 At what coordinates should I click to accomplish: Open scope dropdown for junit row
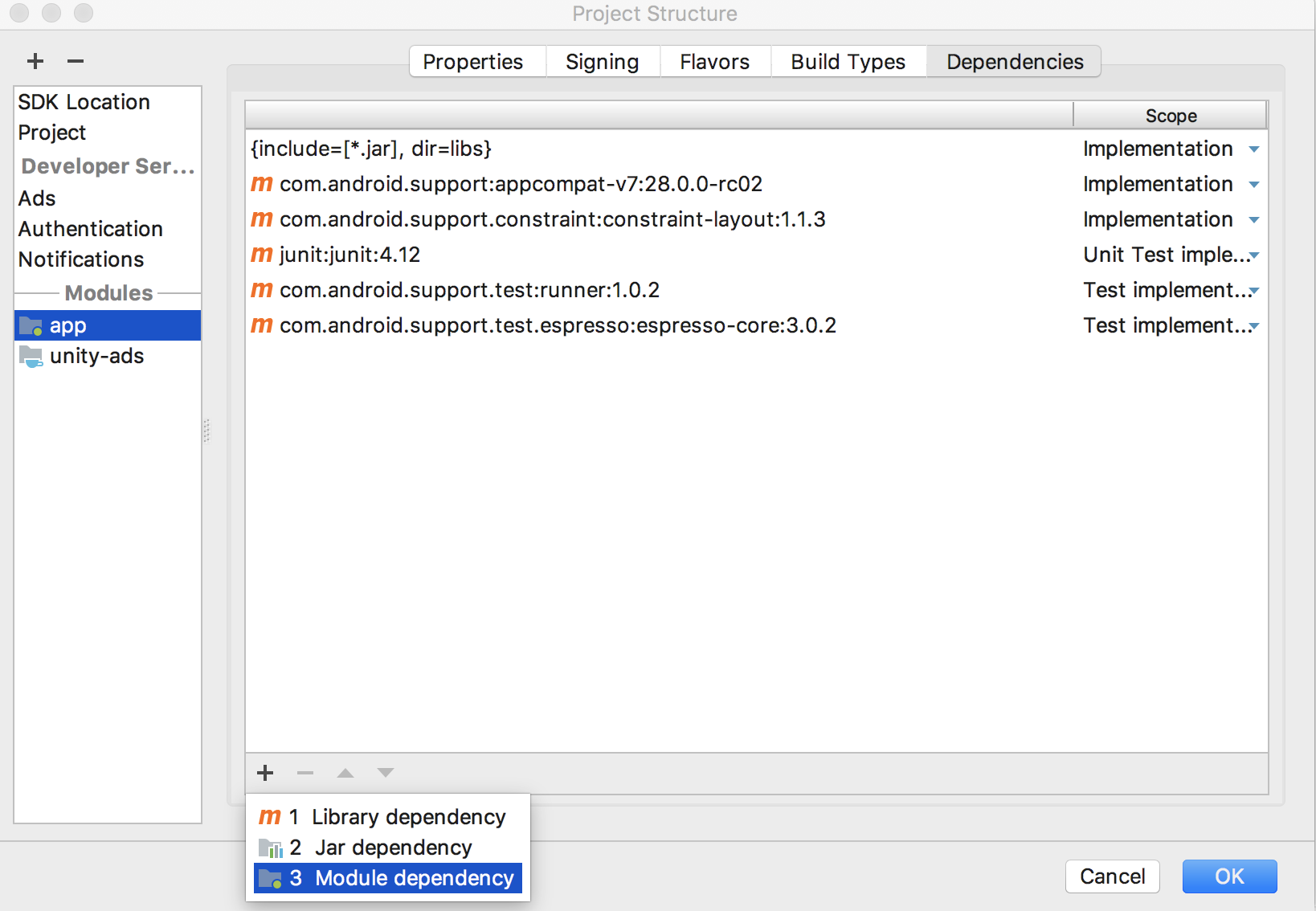[1254, 255]
